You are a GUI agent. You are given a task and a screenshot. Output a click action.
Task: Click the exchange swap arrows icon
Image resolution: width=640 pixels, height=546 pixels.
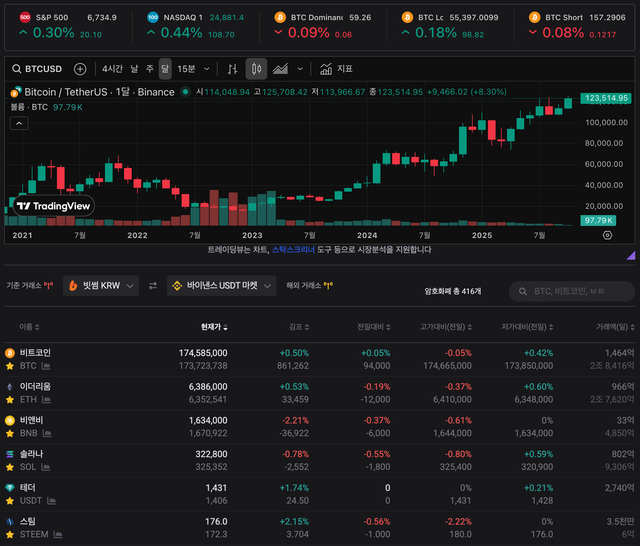click(x=153, y=286)
